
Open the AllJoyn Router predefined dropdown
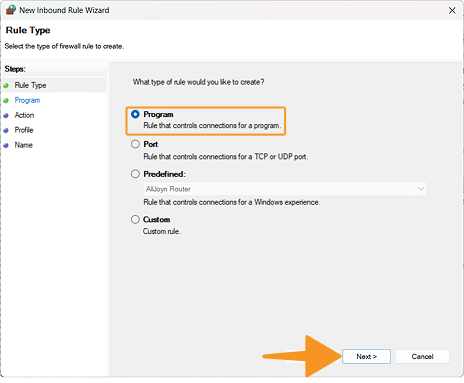pyautogui.click(x=285, y=189)
